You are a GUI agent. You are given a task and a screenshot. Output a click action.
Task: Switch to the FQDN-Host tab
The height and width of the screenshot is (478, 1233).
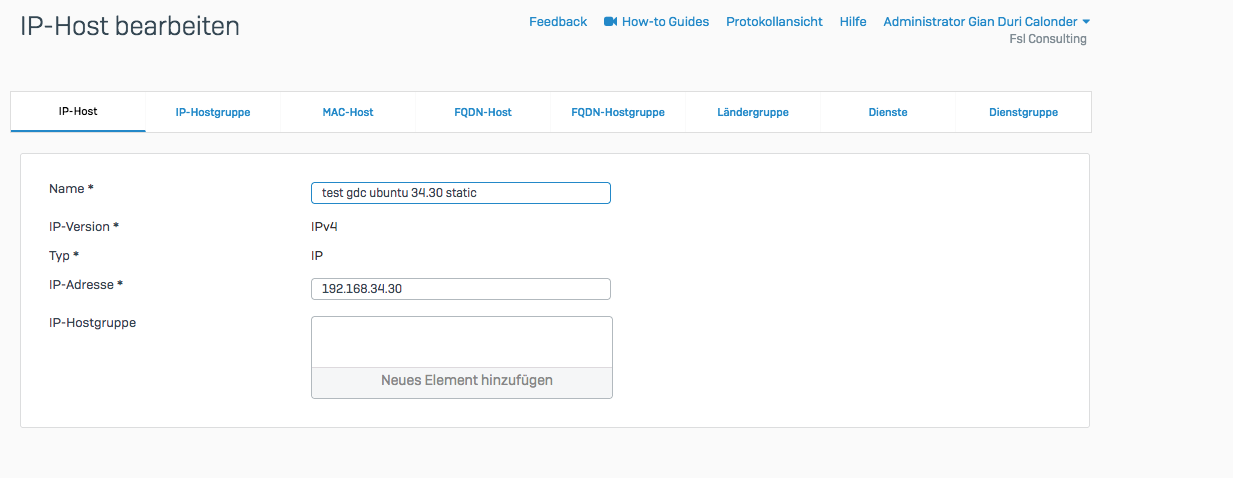(483, 112)
